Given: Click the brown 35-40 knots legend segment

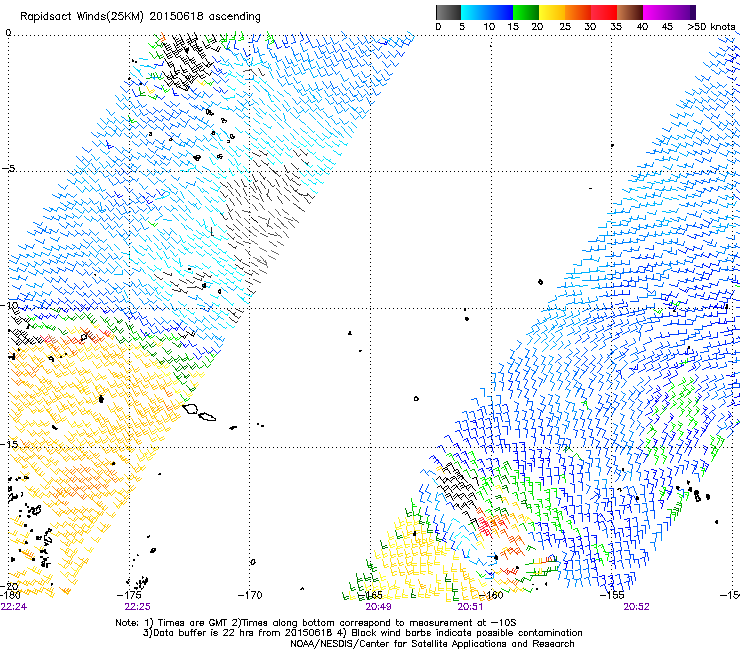Looking at the screenshot, I should pos(630,12).
